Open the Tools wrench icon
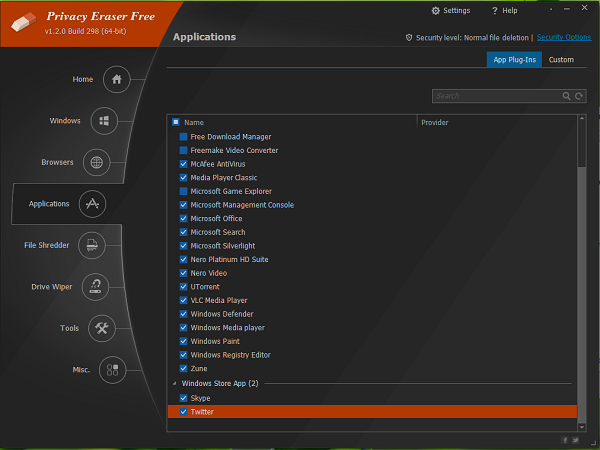This screenshot has width=600, height=450. 102,328
